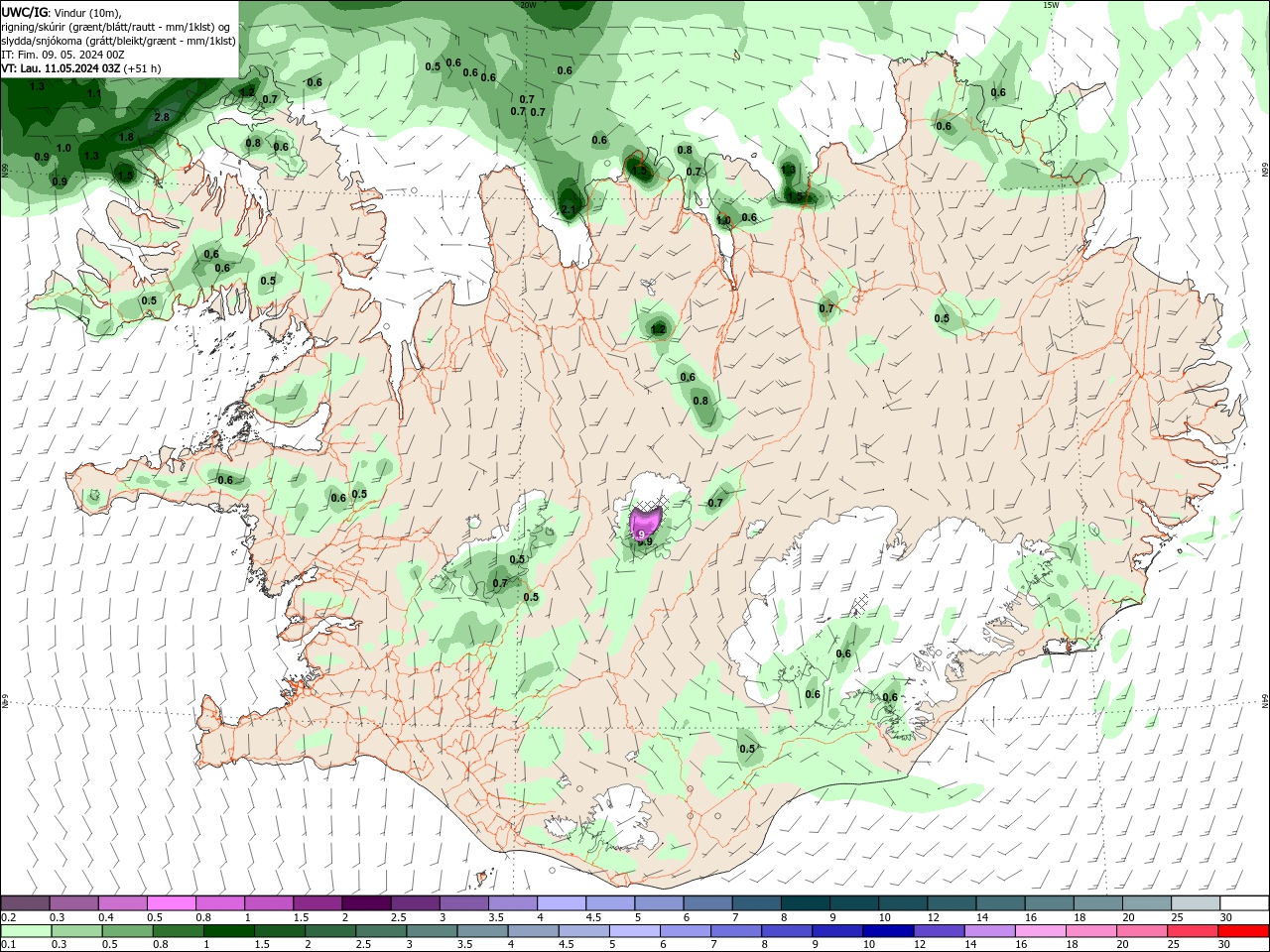Select the 2.1 precipitation value label
Viewport: 1270px width, 952px height.
tap(569, 209)
